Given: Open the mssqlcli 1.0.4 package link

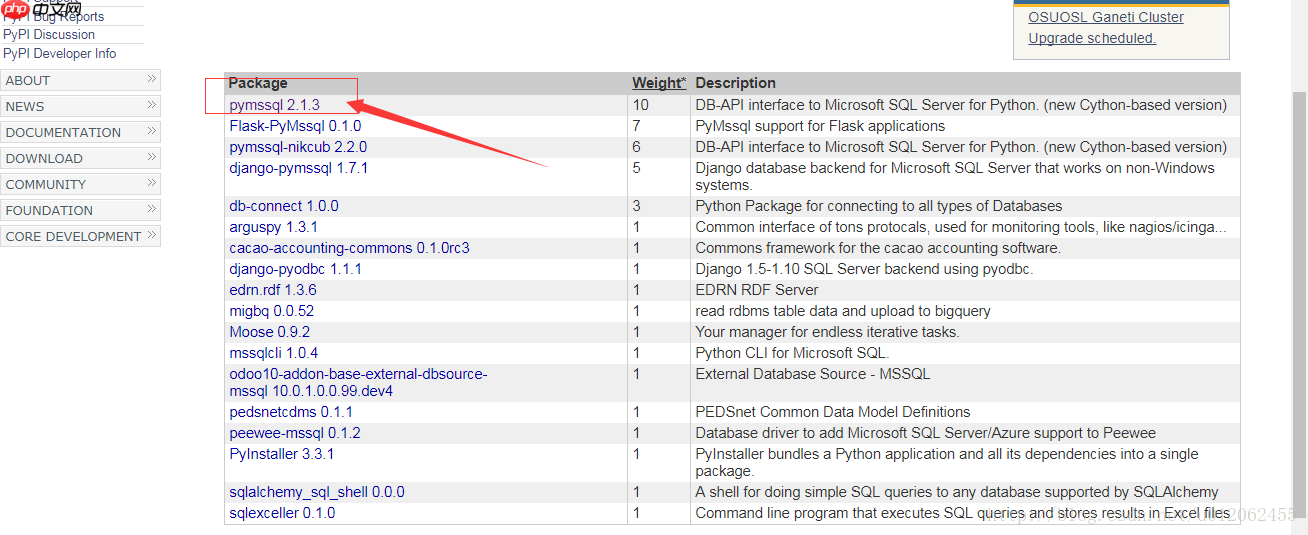Looking at the screenshot, I should pos(273,353).
